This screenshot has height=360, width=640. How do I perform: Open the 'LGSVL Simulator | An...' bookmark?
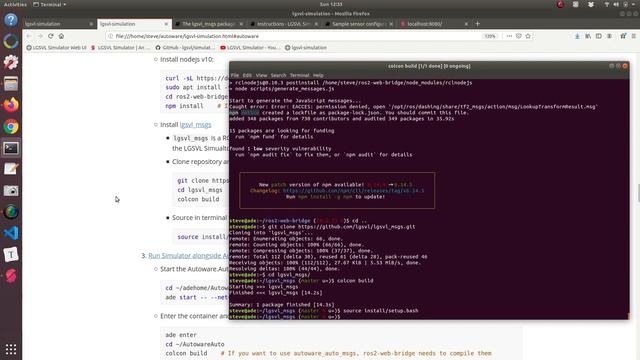point(120,48)
